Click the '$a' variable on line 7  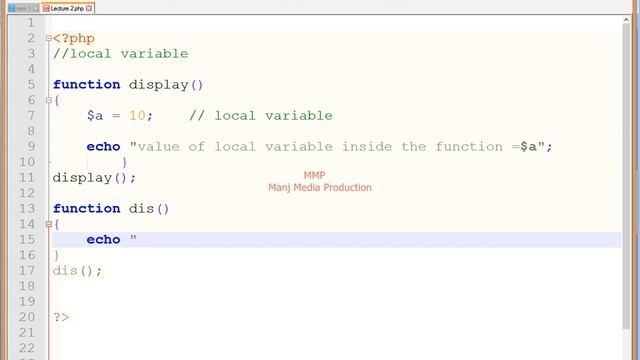[95, 116]
